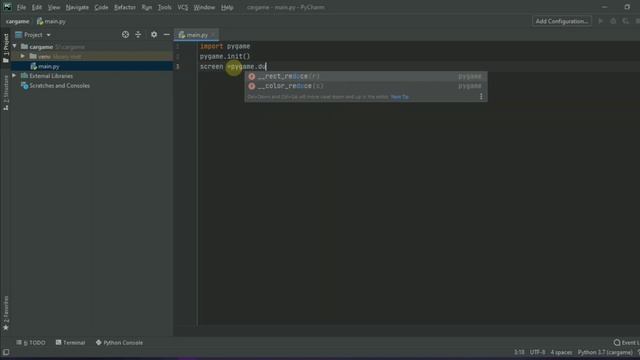The height and width of the screenshot is (360, 640).
Task: Click tool windows quick access icon
Action: 6,352
